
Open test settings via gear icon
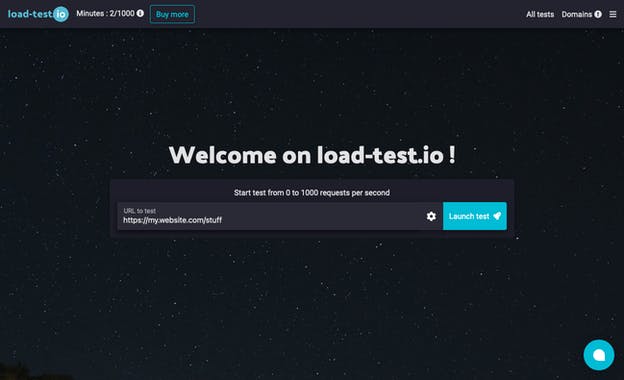tap(431, 216)
